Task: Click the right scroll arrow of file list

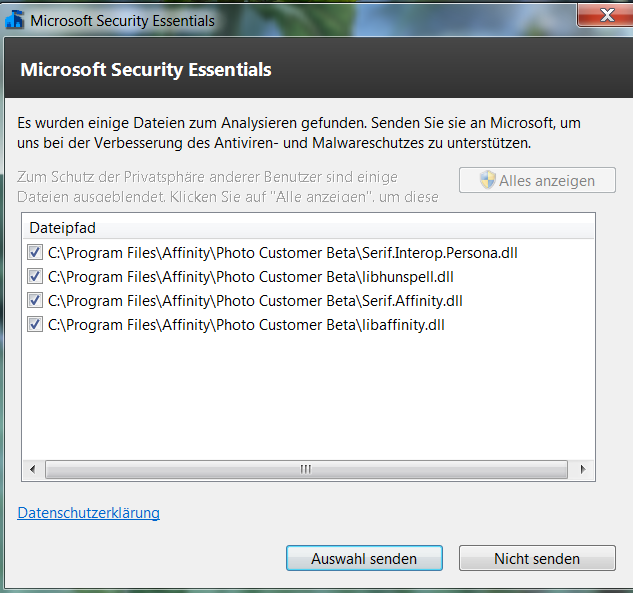Action: tap(583, 469)
